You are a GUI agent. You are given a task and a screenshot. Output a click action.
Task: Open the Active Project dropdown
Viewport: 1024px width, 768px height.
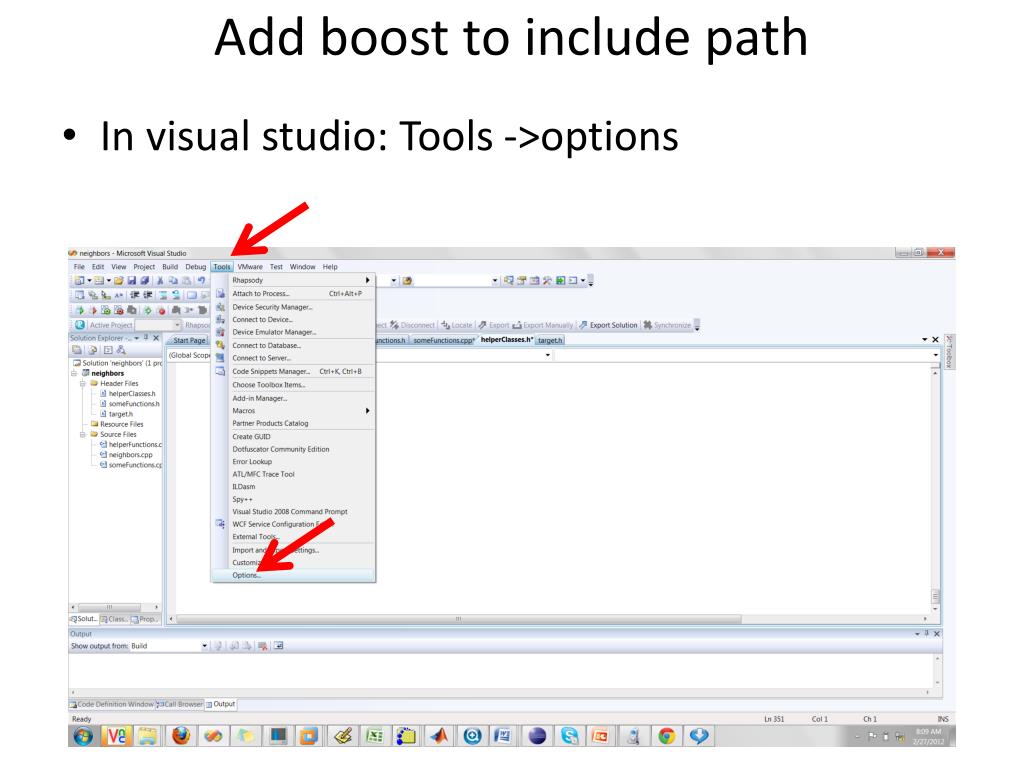click(177, 325)
